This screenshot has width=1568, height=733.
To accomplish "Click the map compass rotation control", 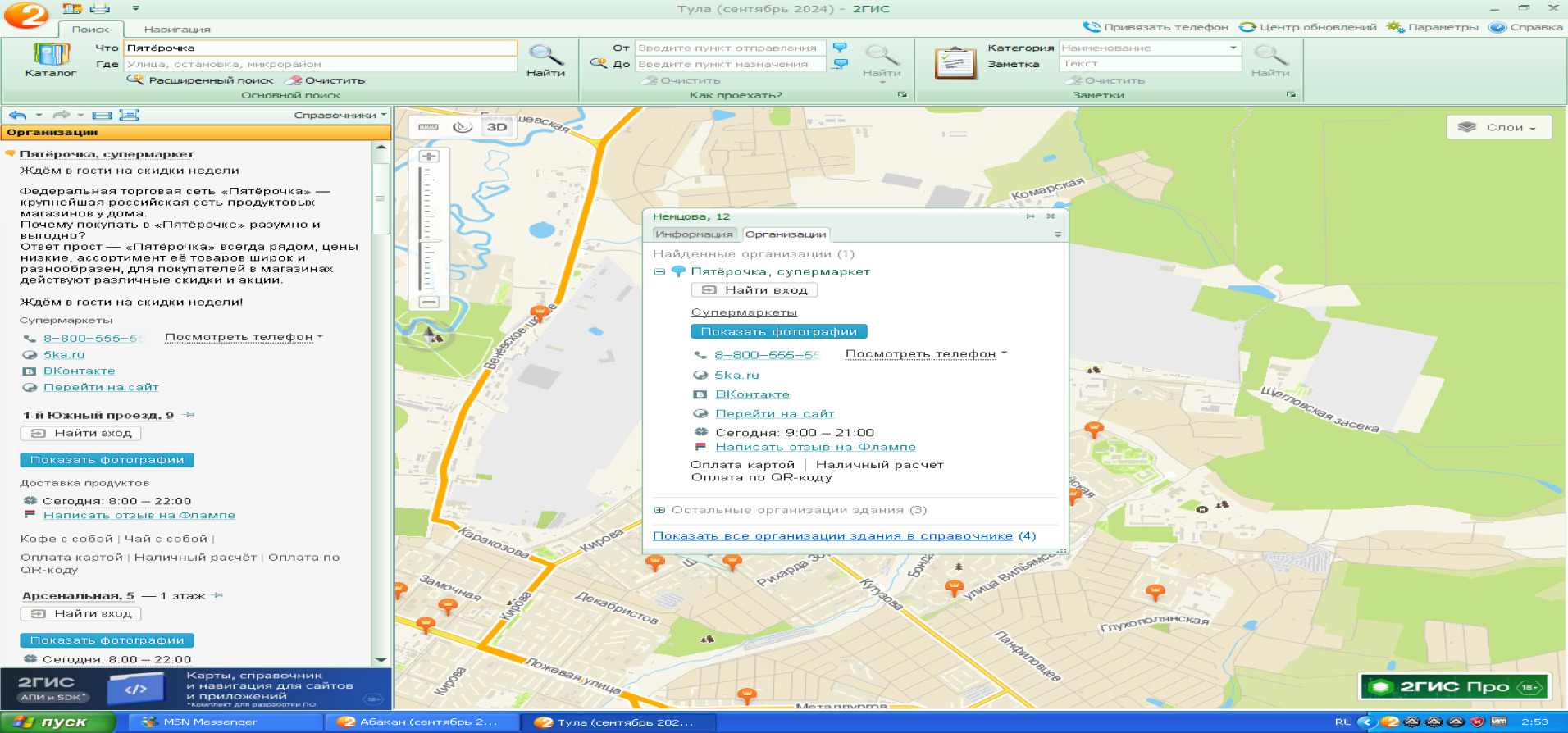I will coord(428,334).
